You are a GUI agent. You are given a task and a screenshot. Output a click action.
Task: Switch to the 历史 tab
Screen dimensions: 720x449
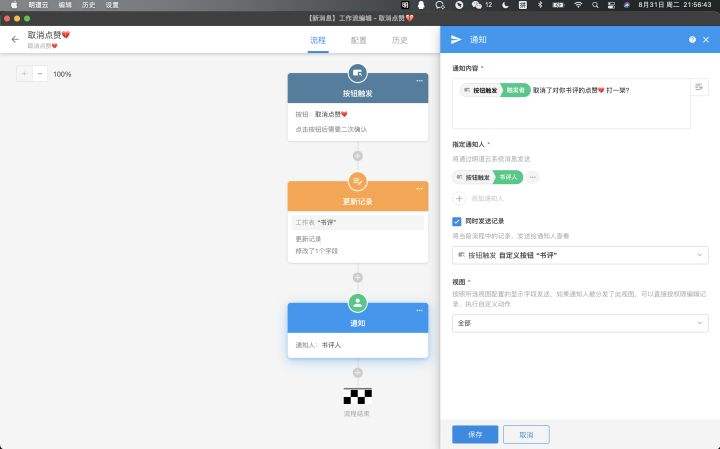[399, 40]
